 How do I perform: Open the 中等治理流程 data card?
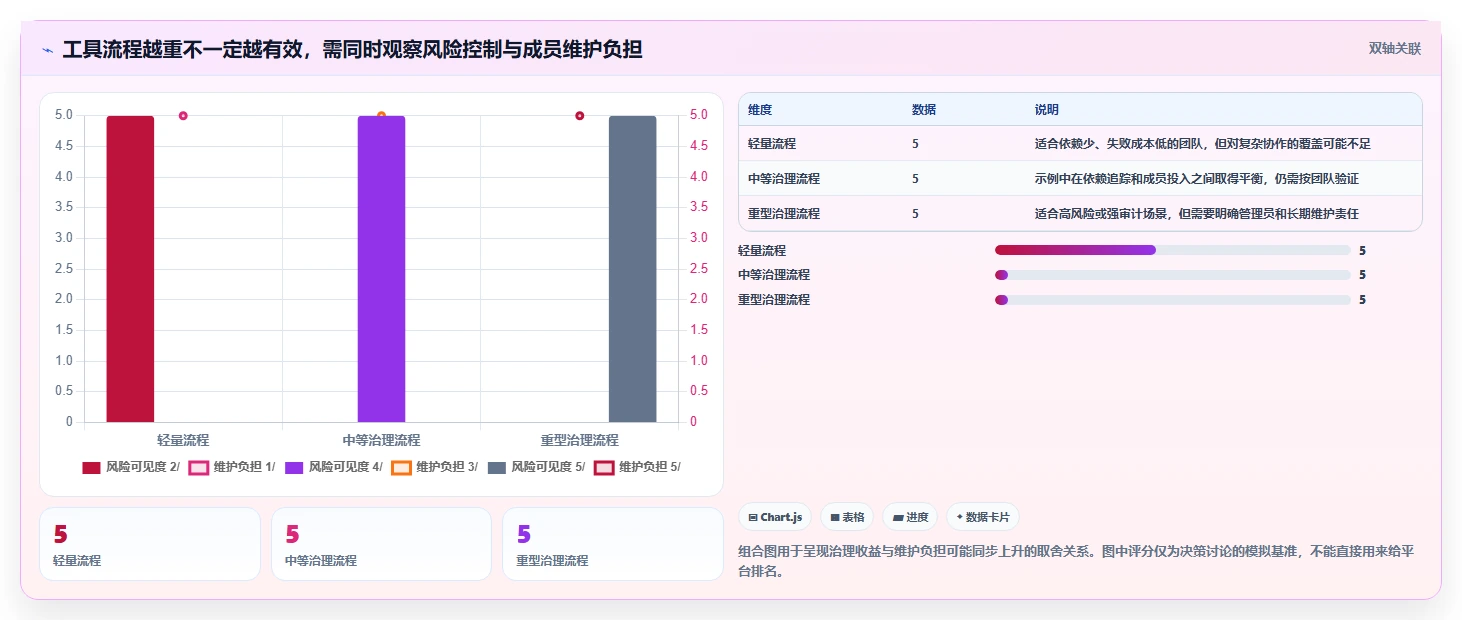pos(381,544)
